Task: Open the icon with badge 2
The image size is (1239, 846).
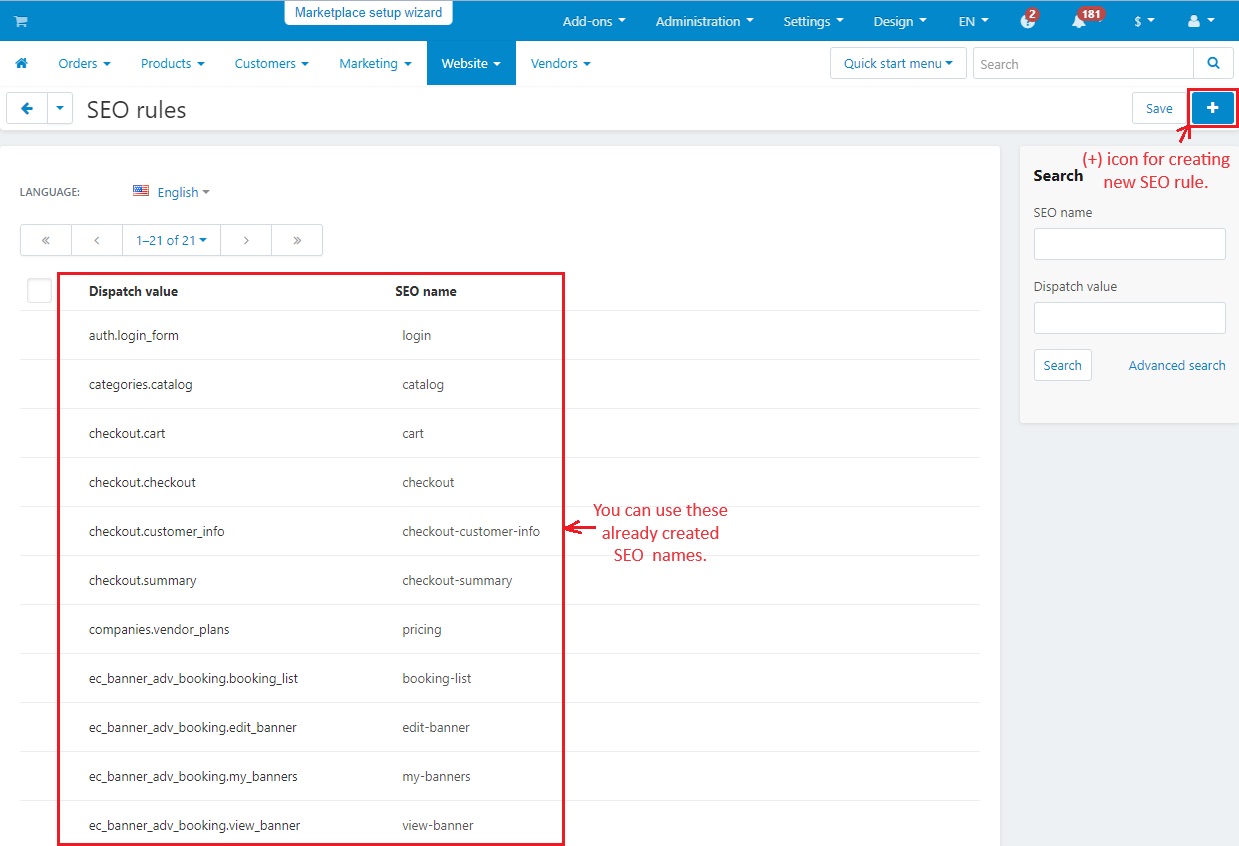Action: pos(1028,21)
